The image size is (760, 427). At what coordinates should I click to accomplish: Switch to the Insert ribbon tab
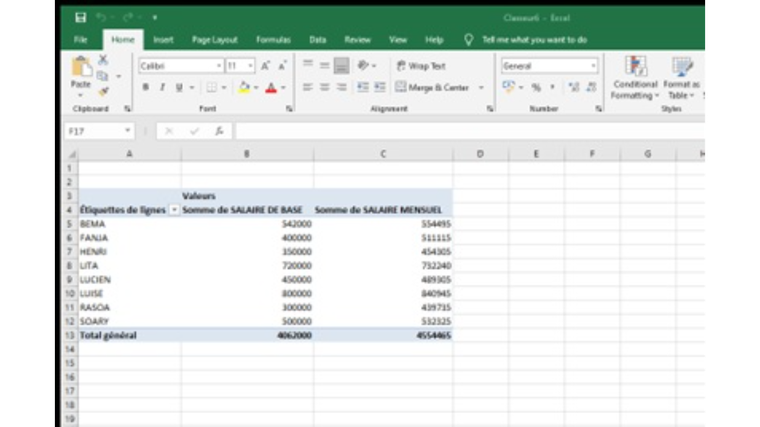point(163,40)
